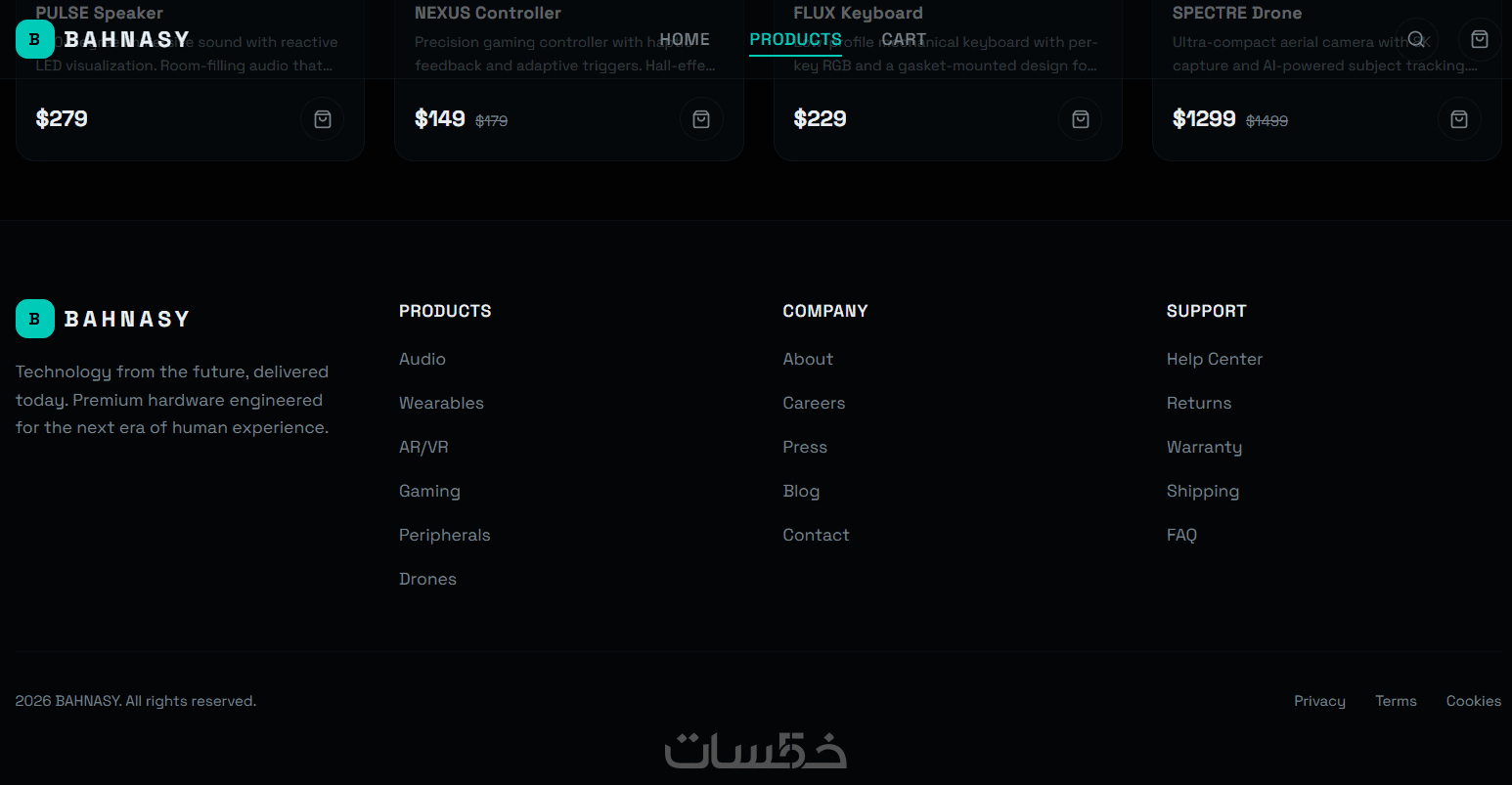This screenshot has width=1512, height=785.
Task: Select the Products nav tab
Action: pos(795,39)
